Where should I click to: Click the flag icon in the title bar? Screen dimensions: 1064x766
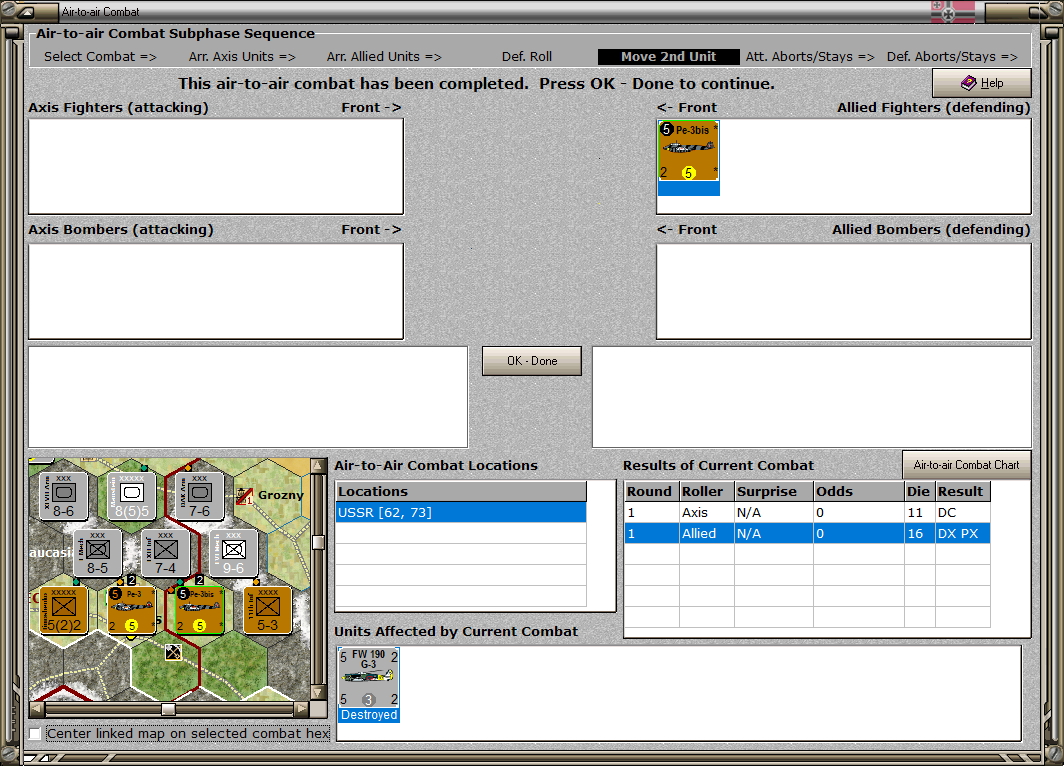pyautogui.click(x=952, y=12)
